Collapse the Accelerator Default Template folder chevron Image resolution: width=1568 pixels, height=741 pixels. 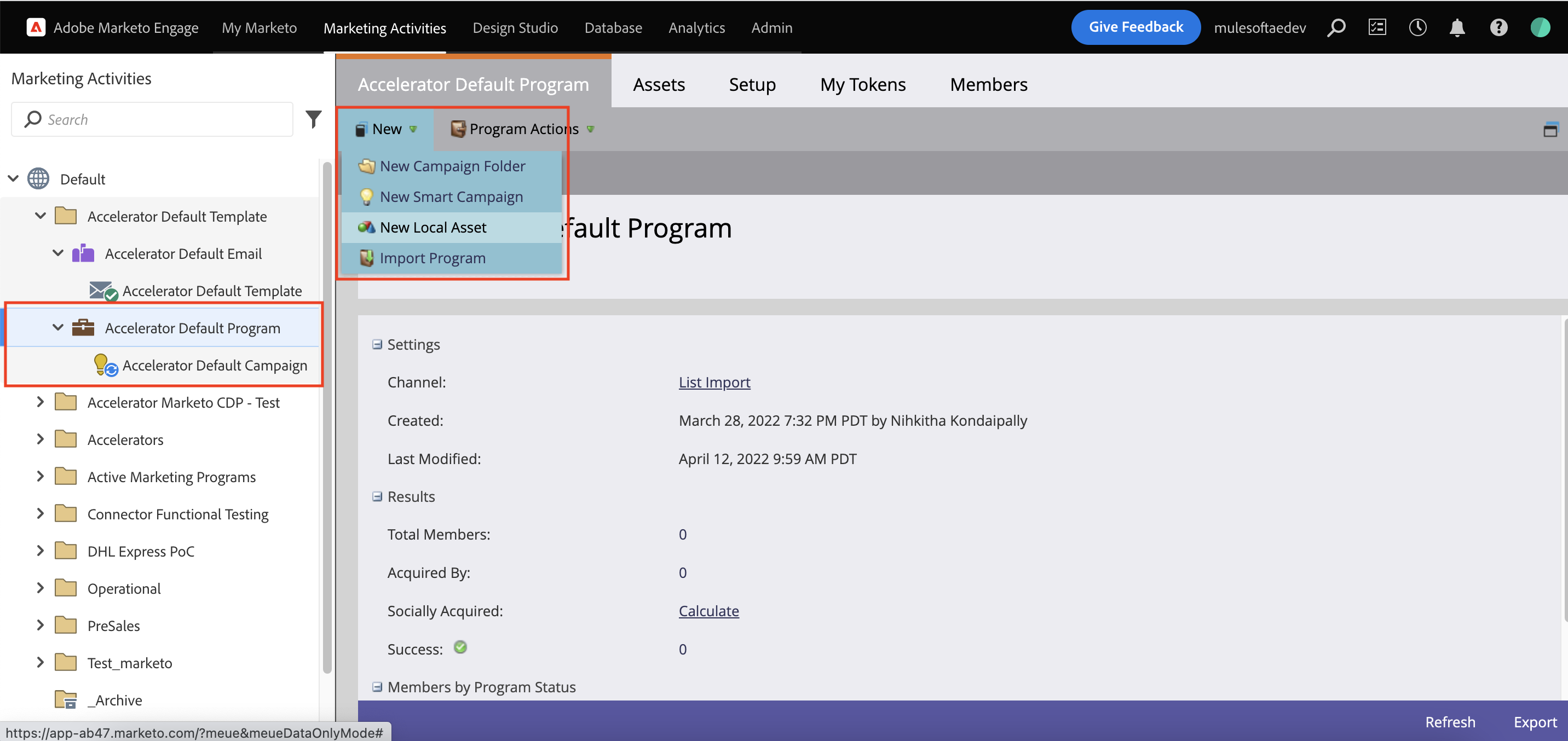tap(41, 216)
